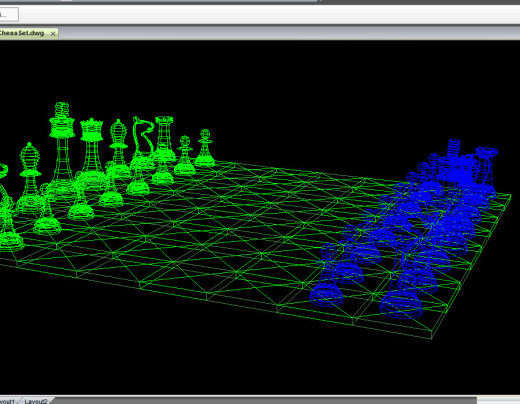Open the Layout2 tab
This screenshot has height=404, width=520.
tap(36, 401)
